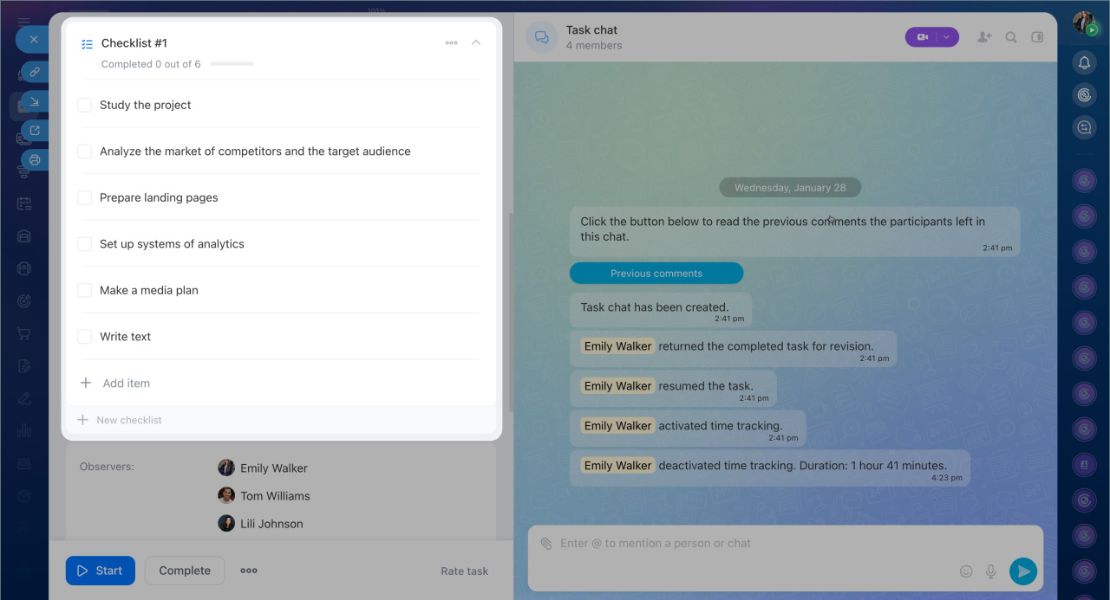1110x600 pixels.
Task: Click Emily Walker in "resumed the task" message
Action: (x=617, y=386)
